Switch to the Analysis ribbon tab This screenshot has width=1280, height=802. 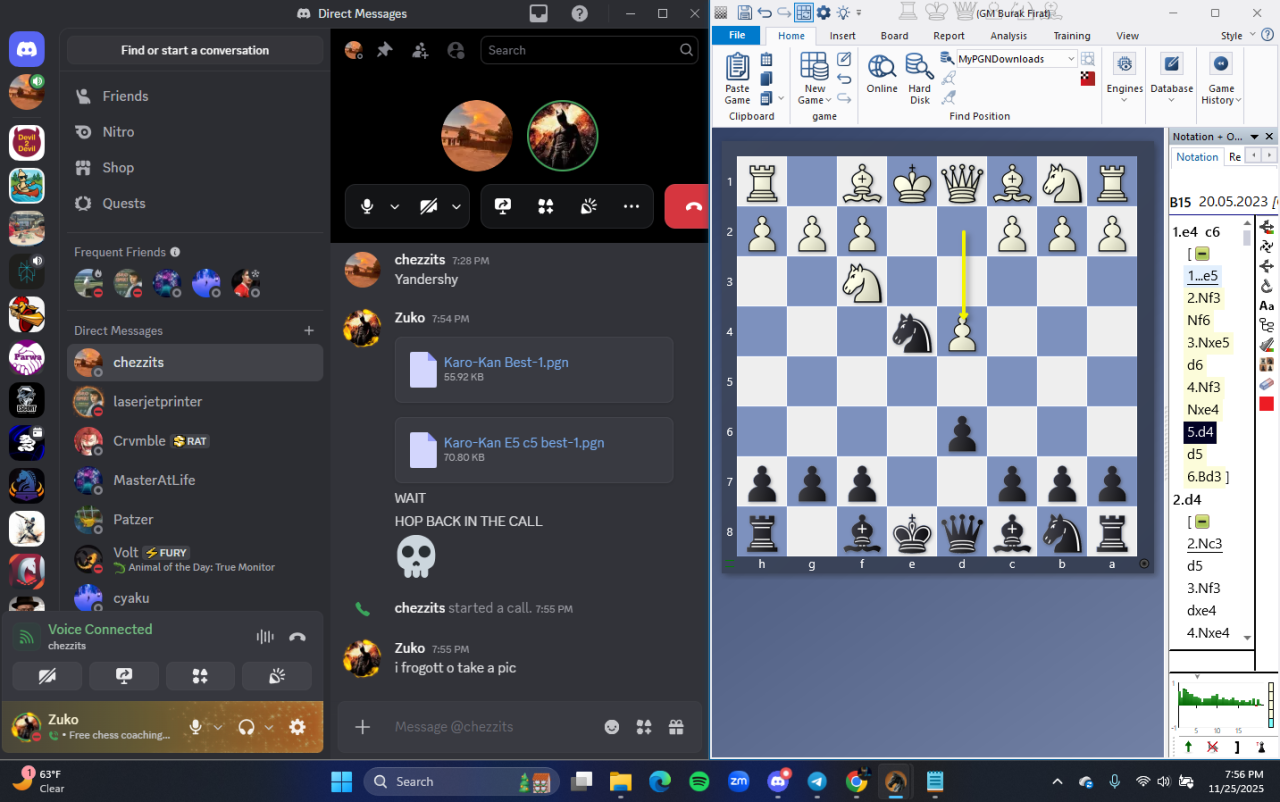click(x=1009, y=36)
